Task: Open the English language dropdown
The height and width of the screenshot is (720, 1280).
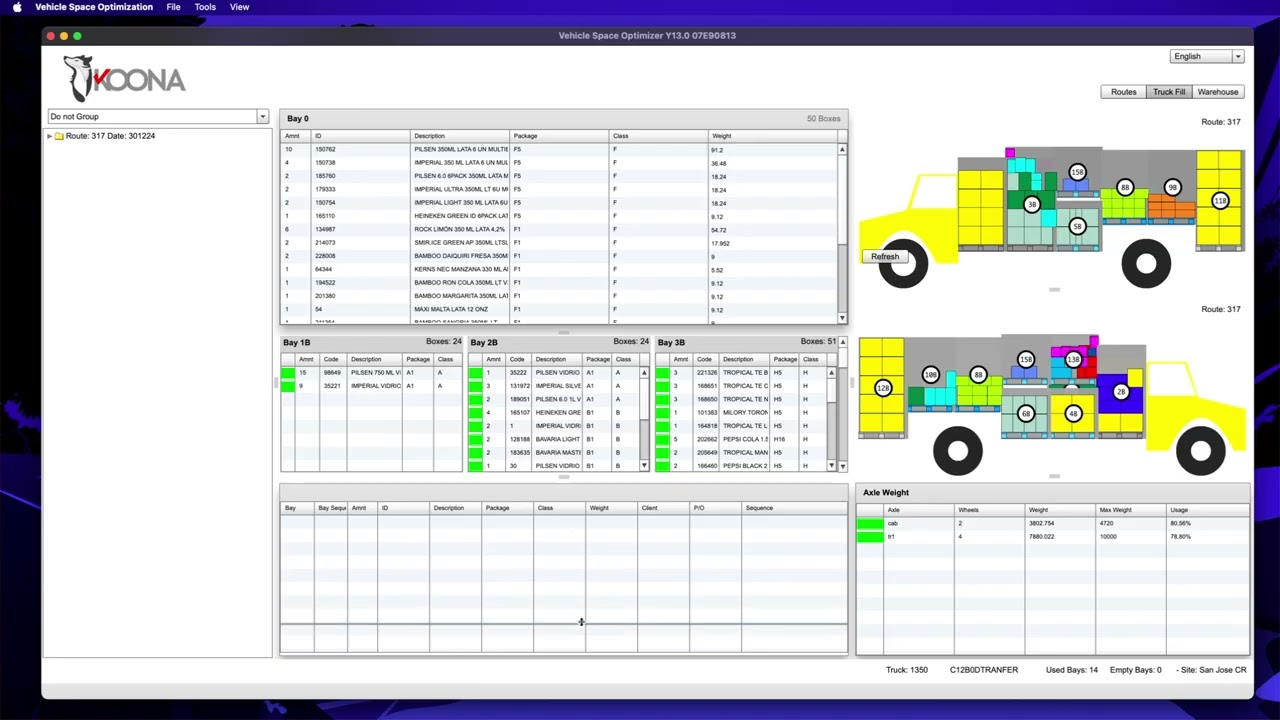Action: coord(1238,56)
